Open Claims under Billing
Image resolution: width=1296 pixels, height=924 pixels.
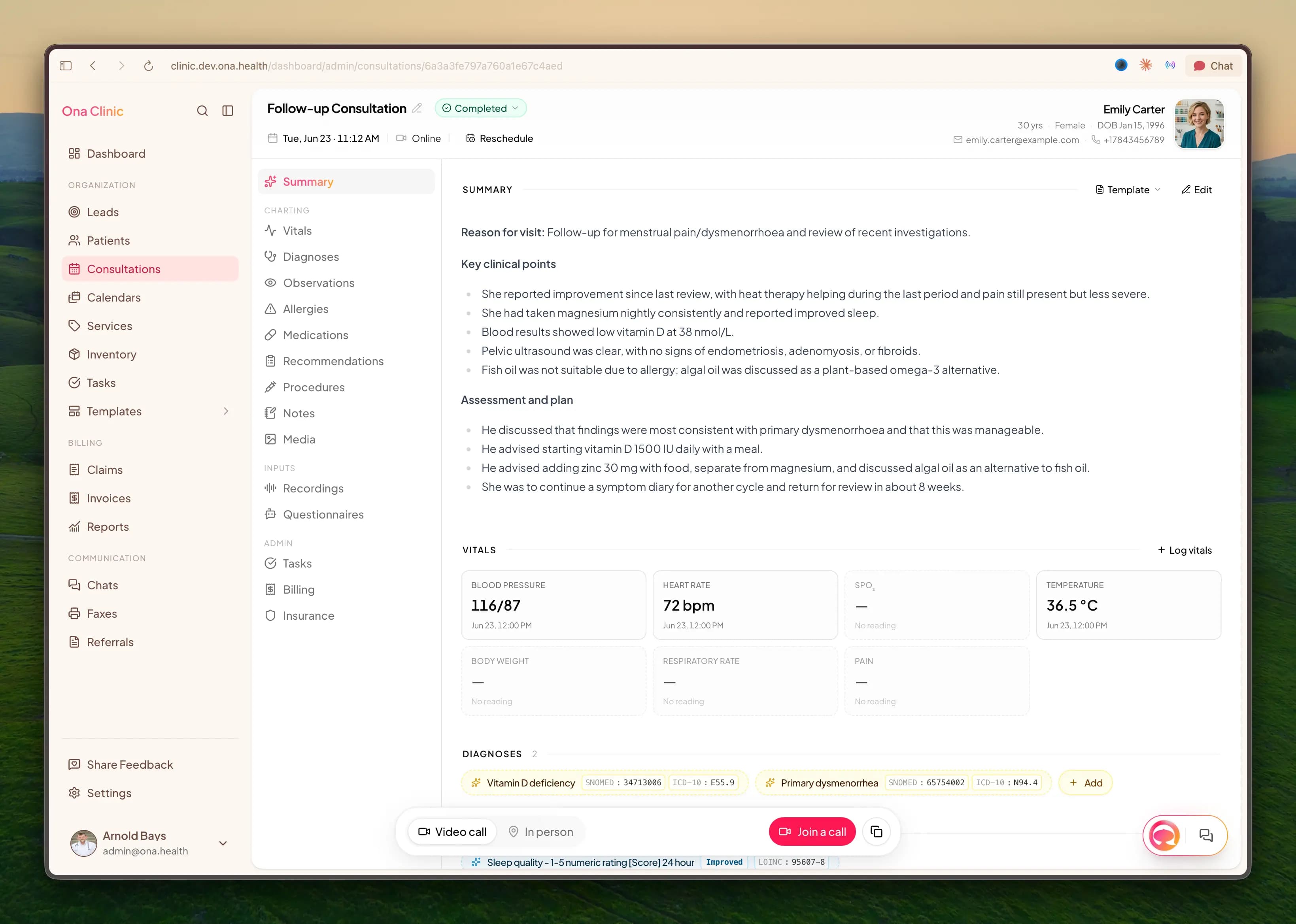click(150, 470)
